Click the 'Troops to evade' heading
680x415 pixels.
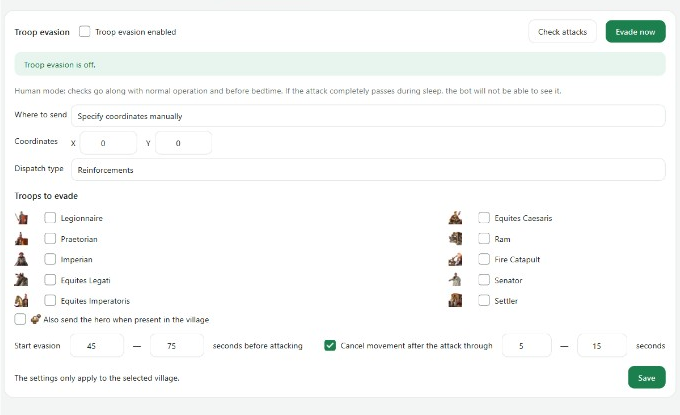[x=46, y=196]
